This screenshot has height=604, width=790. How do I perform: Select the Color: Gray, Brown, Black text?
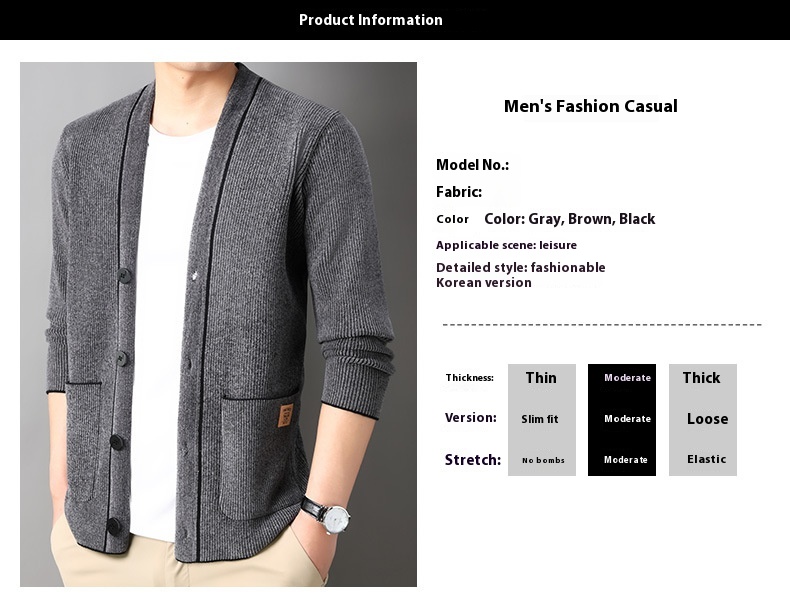569,219
